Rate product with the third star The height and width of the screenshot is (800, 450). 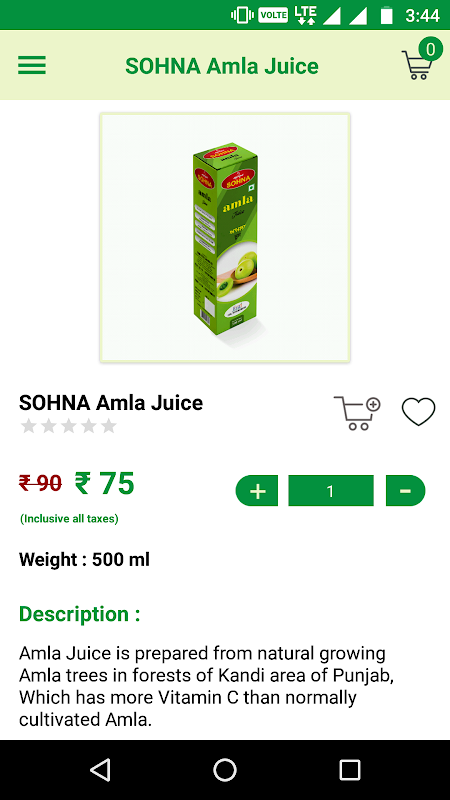point(68,426)
